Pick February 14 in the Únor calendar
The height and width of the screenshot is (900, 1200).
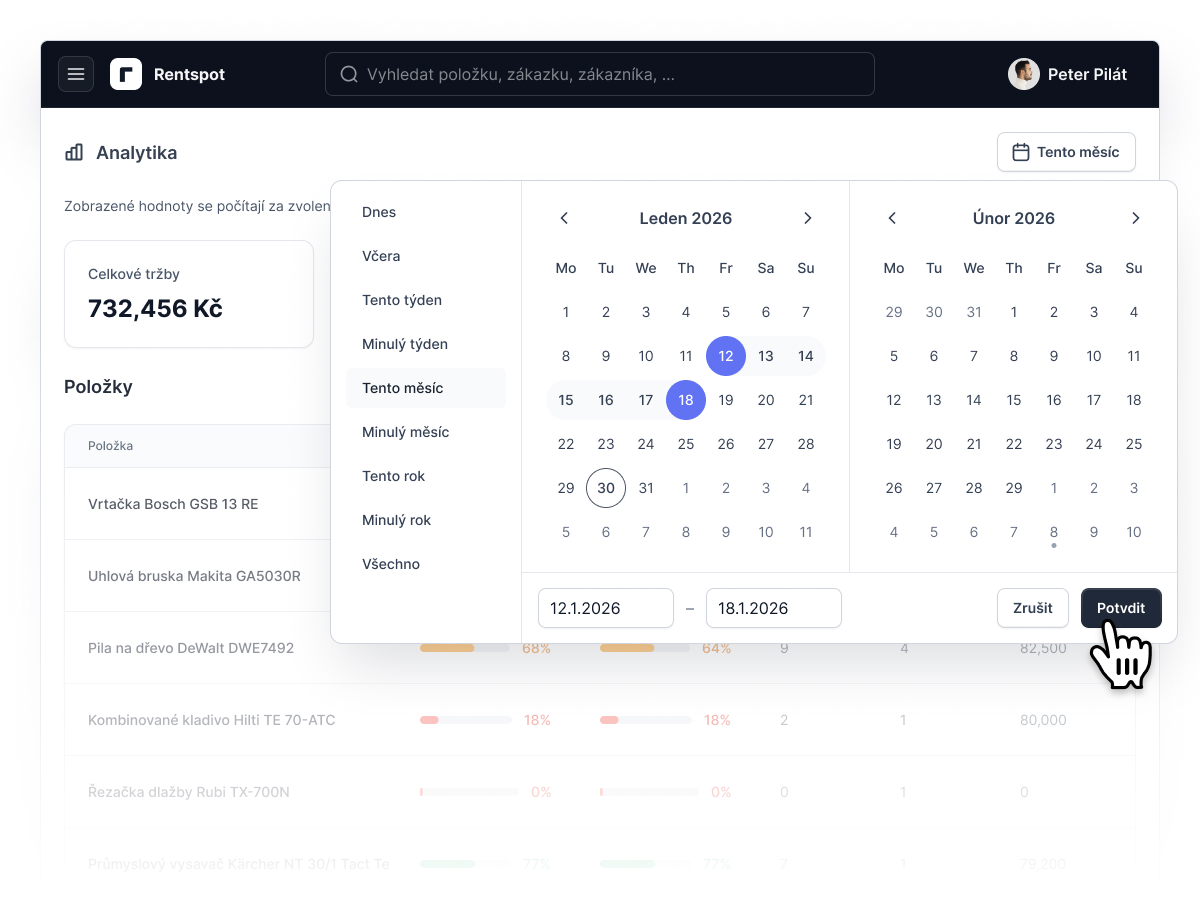point(974,400)
